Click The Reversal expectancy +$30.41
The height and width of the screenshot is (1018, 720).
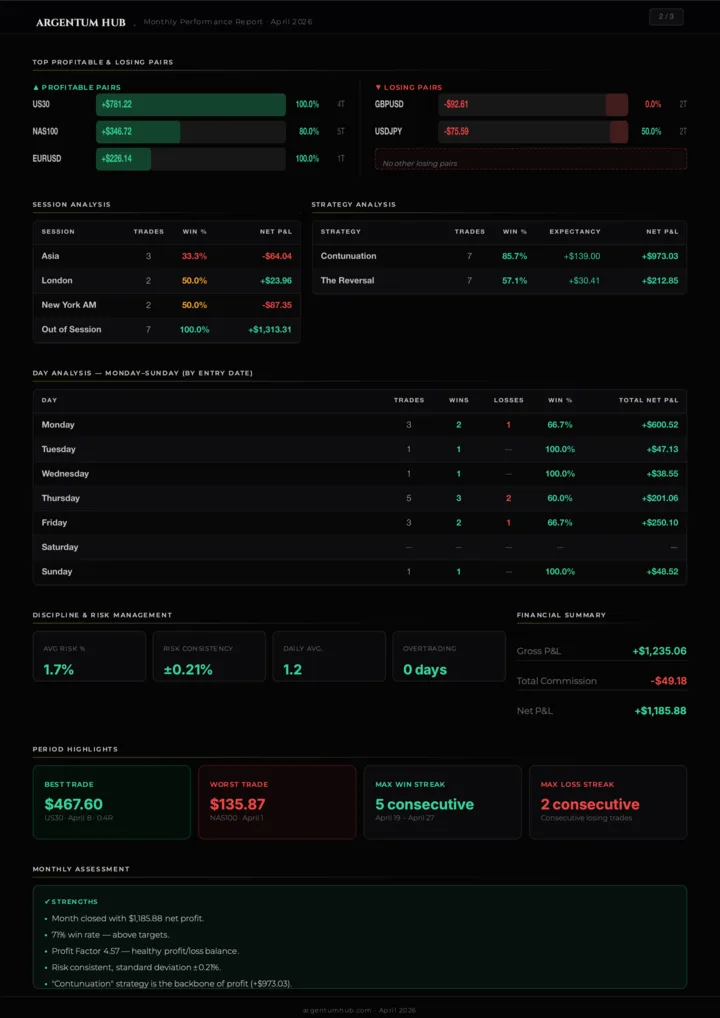[584, 281]
